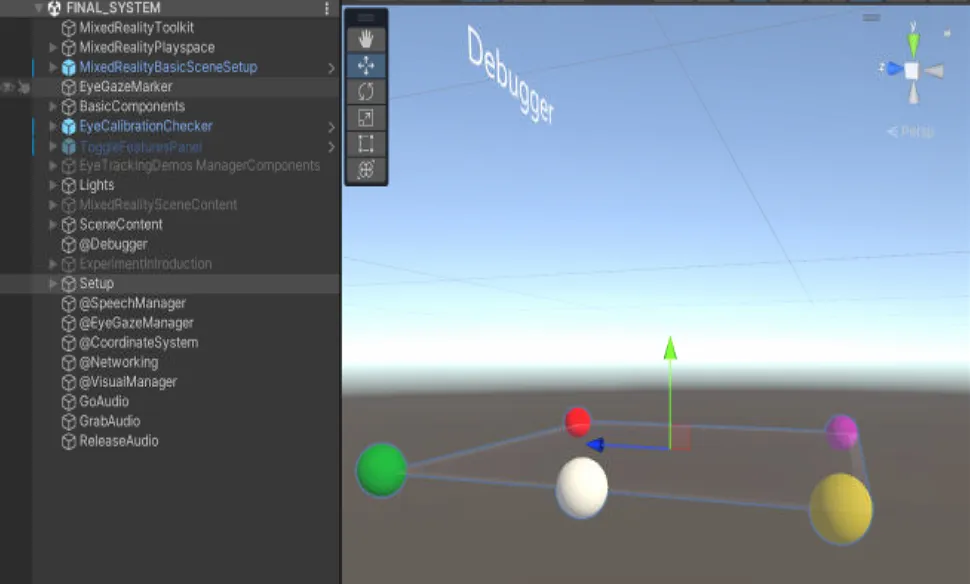Select EyeGazeMarker in hierarchy
The width and height of the screenshot is (970, 584).
click(x=126, y=87)
